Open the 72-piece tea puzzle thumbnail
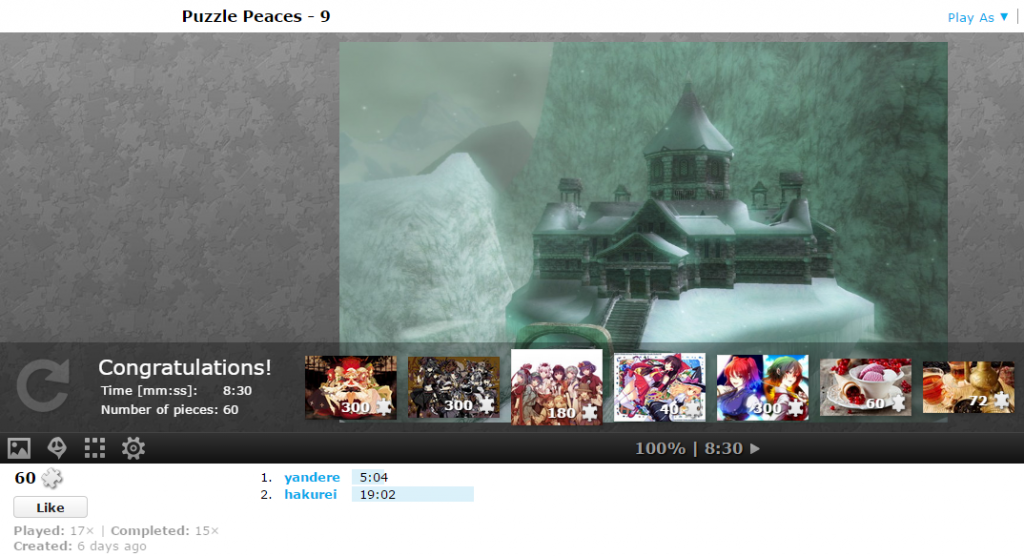 click(x=968, y=387)
